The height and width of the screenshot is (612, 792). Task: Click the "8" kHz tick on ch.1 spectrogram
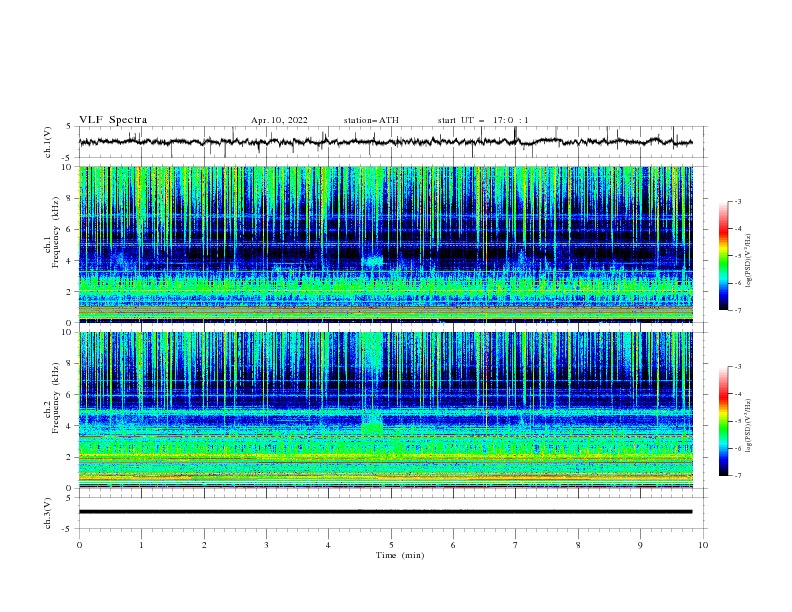70,198
